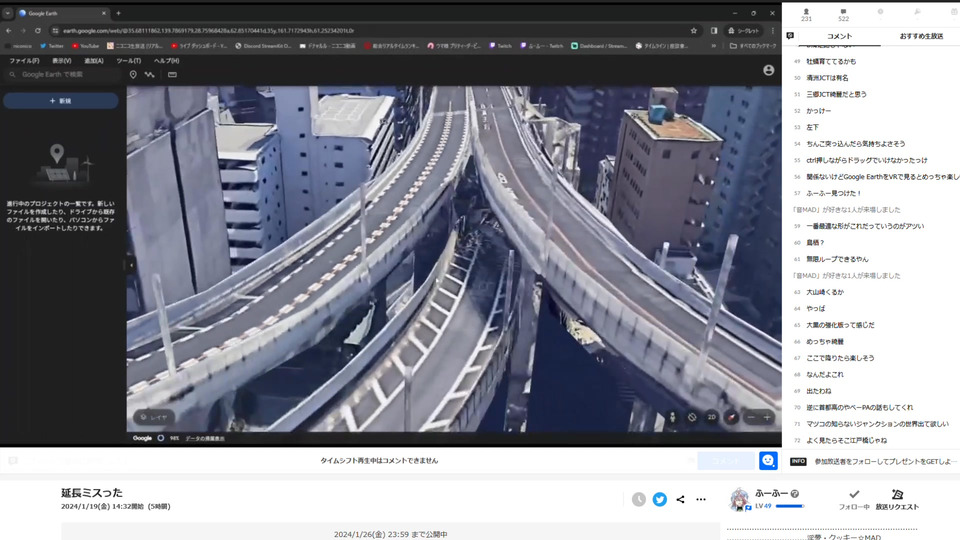960x540 pixels.
Task: Click the Pegman Street View icon
Action: point(672,417)
